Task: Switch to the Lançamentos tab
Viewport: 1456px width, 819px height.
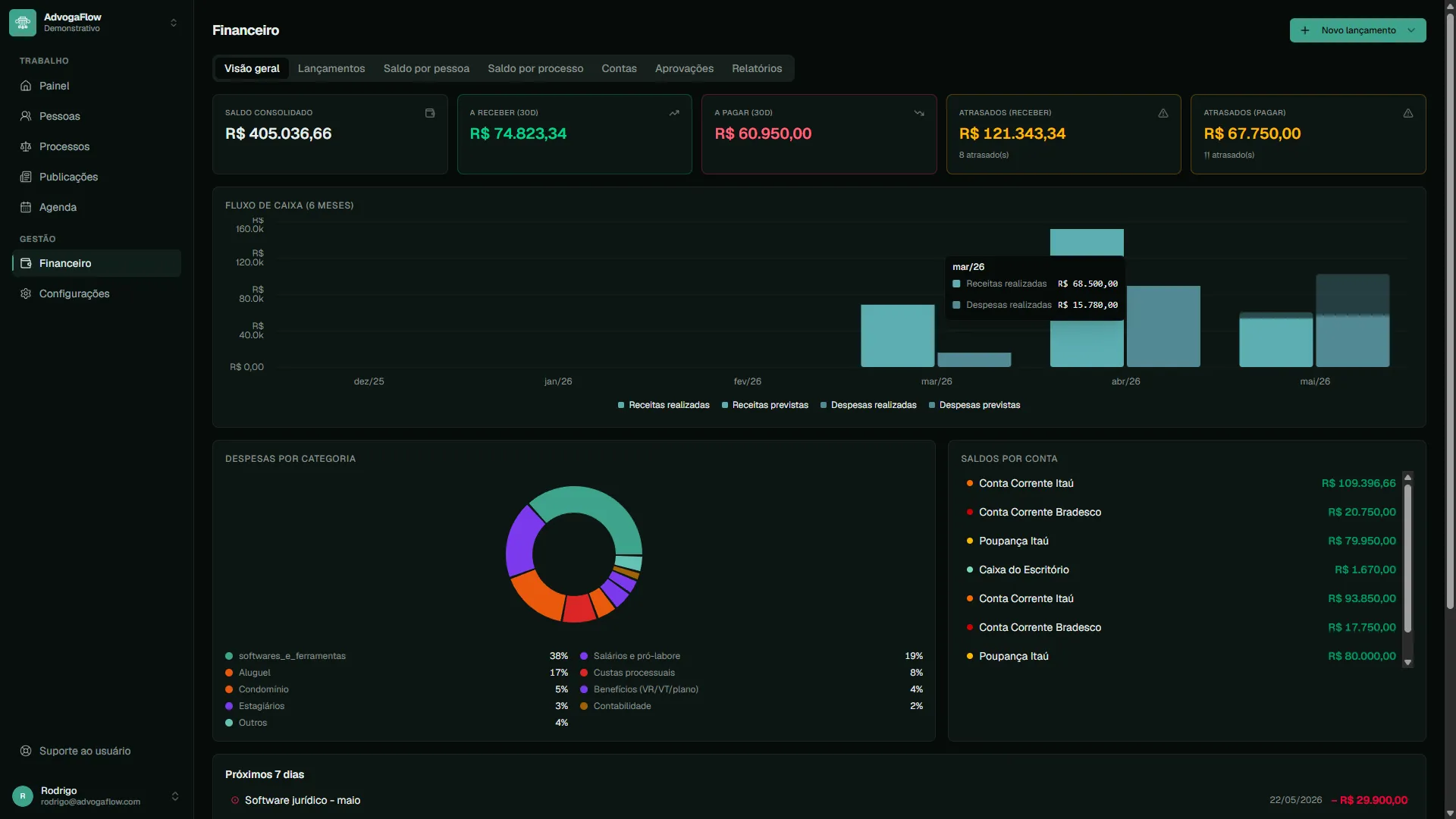Action: tap(331, 68)
